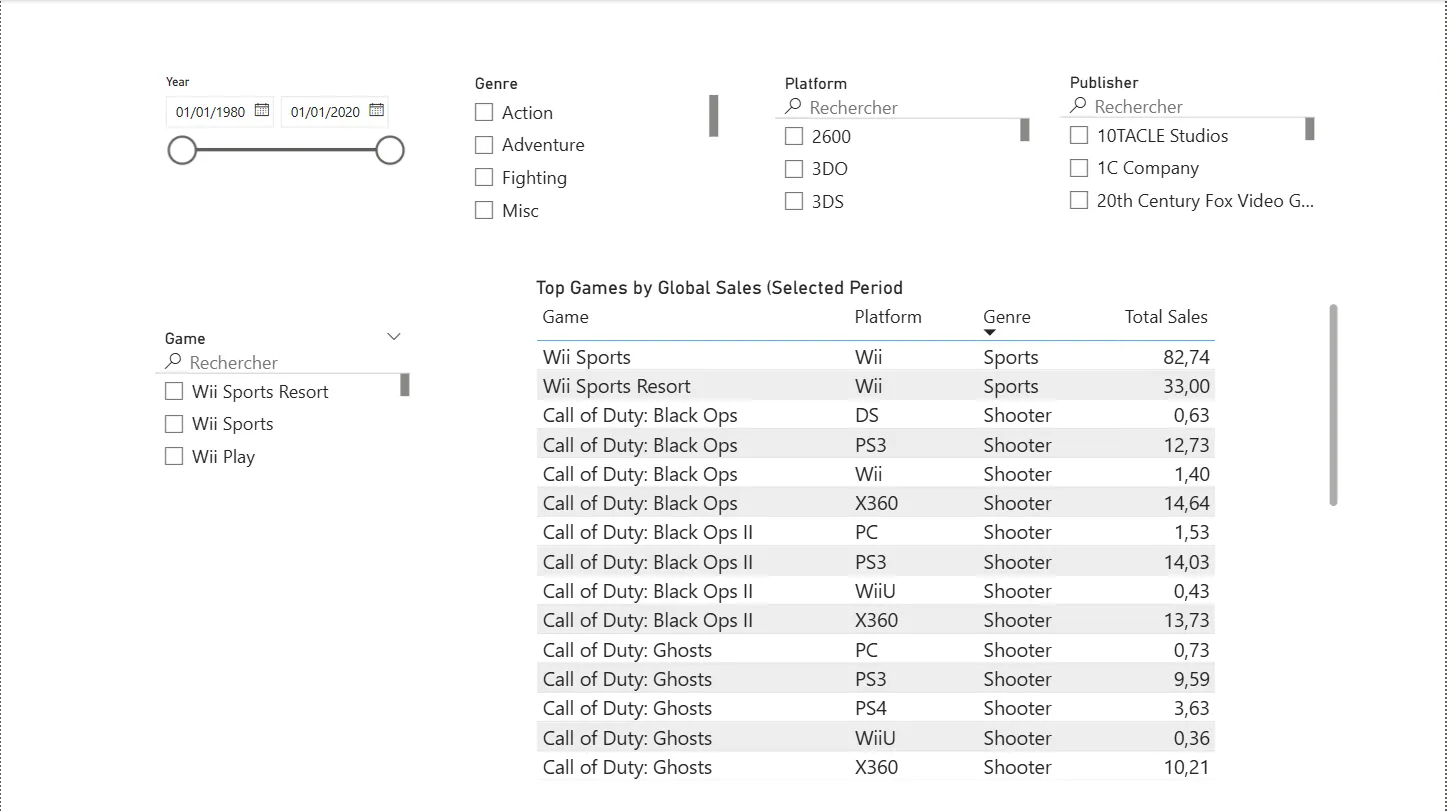Tick the 20th Century Fox publisher checkbox
The width and height of the screenshot is (1447, 811).
(1079, 200)
